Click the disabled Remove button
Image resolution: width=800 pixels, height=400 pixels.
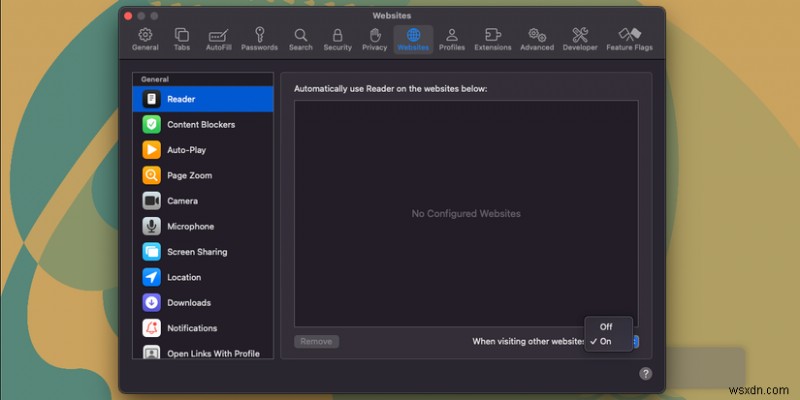tap(316, 342)
